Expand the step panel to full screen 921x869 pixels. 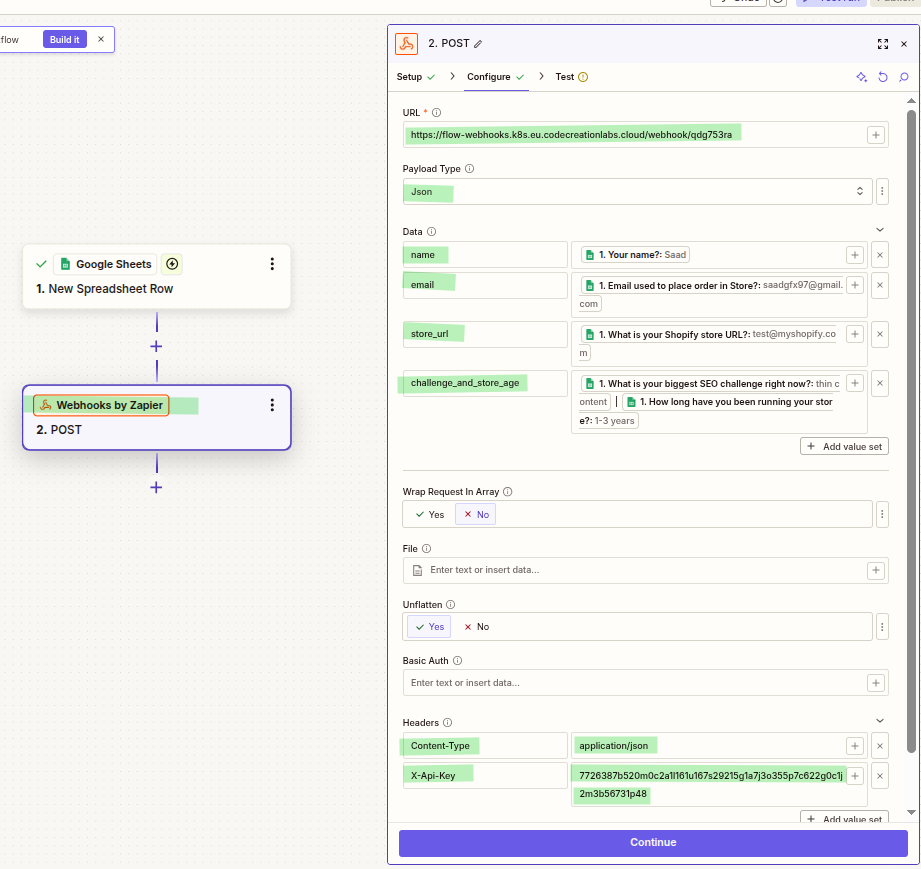point(883,44)
